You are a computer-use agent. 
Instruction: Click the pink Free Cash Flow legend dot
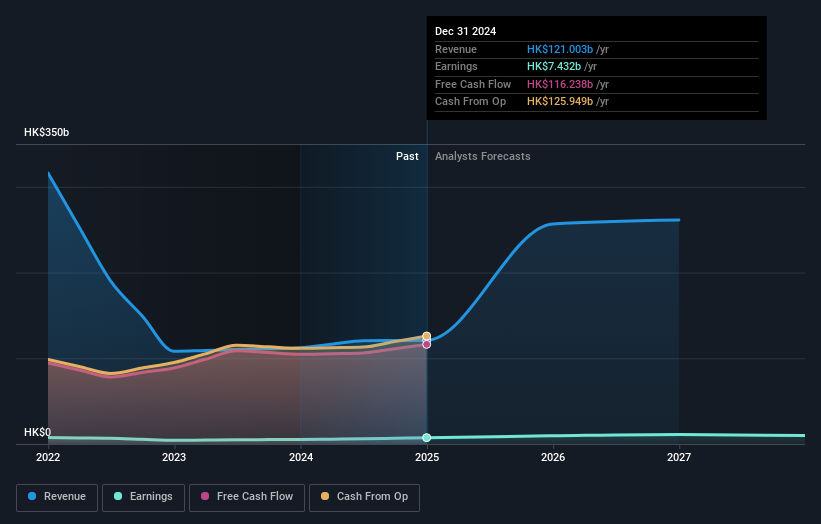[205, 496]
